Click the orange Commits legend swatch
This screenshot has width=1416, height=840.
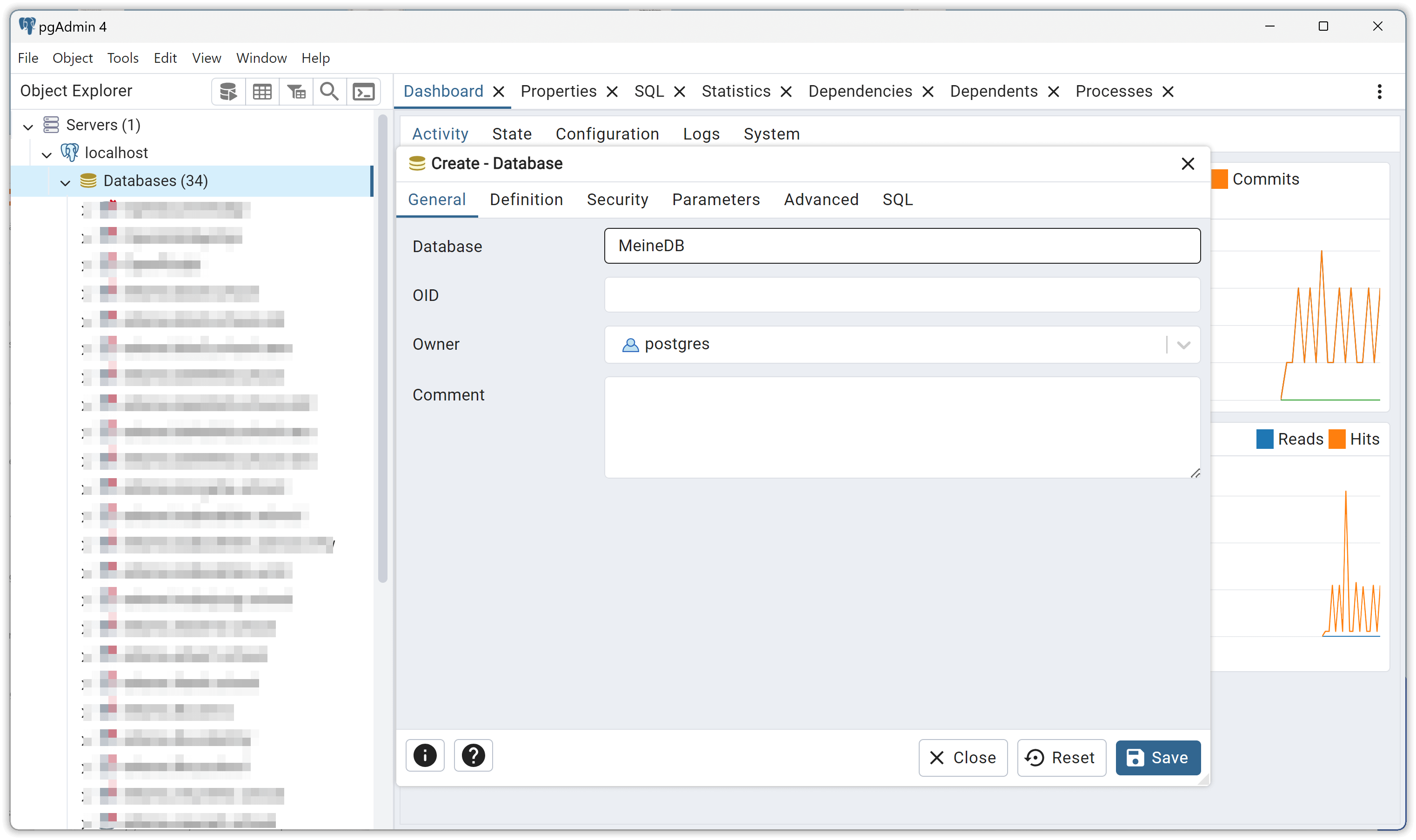coord(1220,180)
